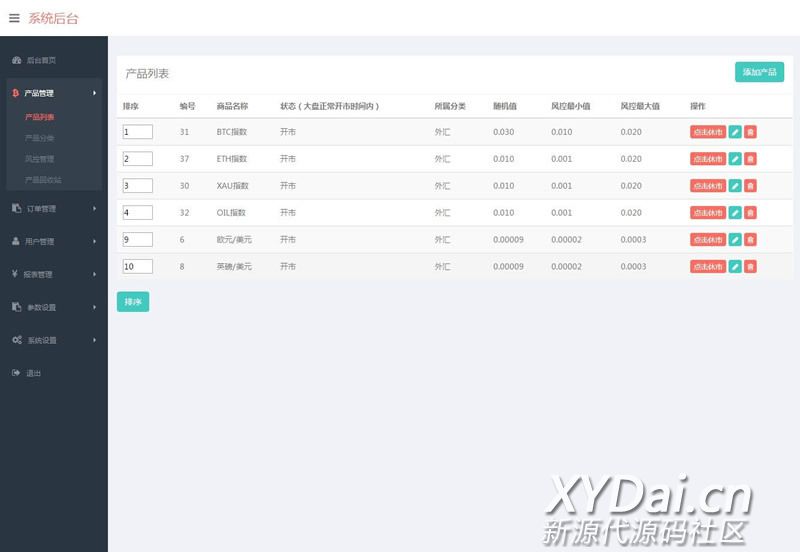
Task: Edit the XAU指数 product with the pencil icon
Action: [x=735, y=186]
